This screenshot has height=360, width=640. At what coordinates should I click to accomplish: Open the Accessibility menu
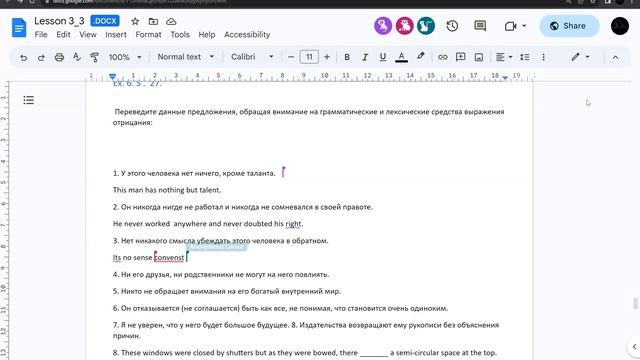click(247, 35)
